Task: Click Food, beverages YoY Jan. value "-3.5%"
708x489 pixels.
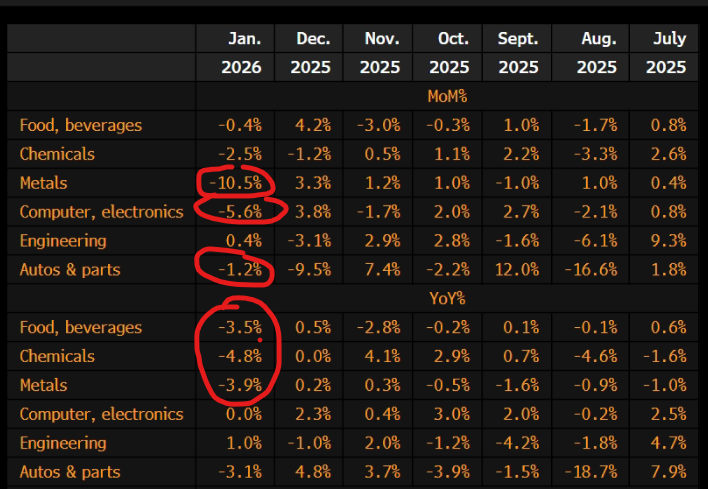Action: 240,327
